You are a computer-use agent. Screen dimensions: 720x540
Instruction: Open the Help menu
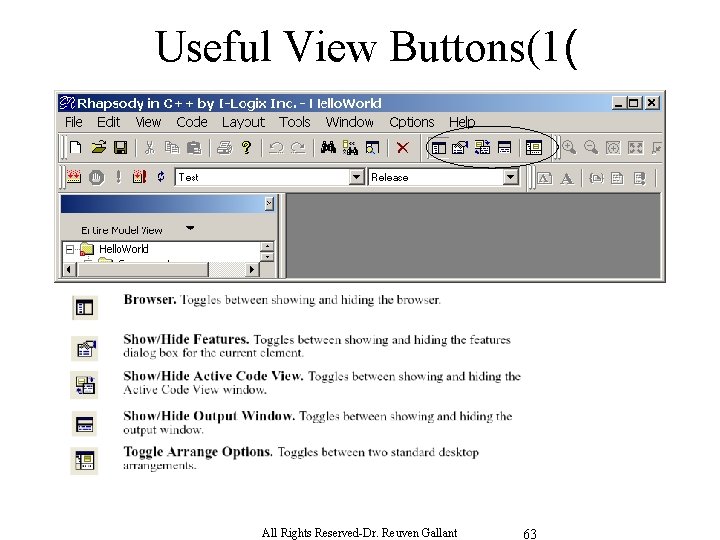(462, 122)
